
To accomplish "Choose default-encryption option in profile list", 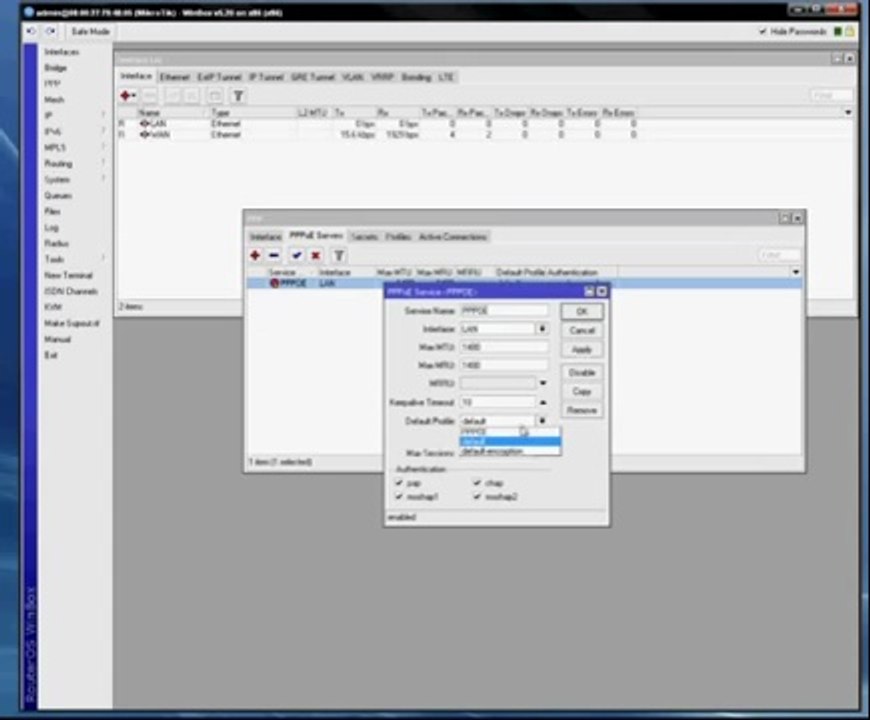I will (x=510, y=452).
